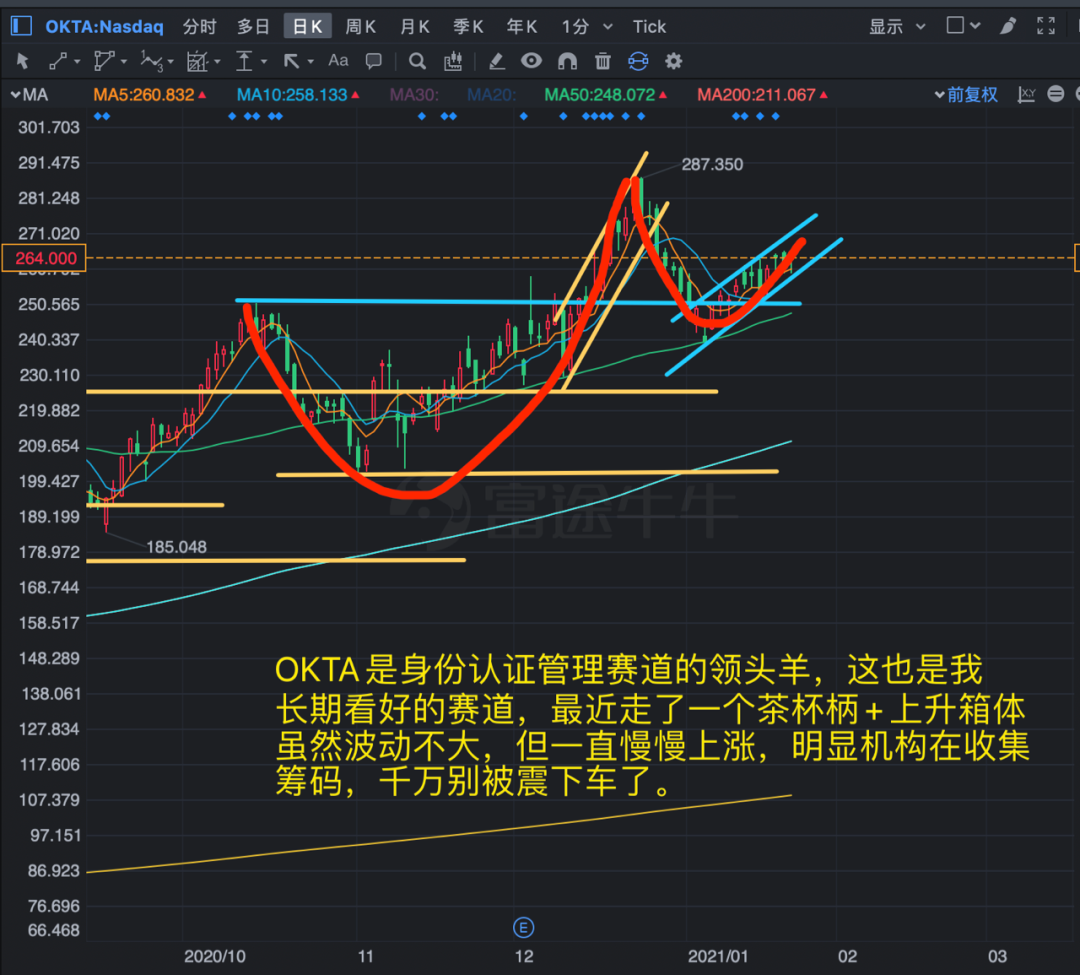1080x975 pixels.
Task: Select the polygon shape drawing tool
Action: (x=103, y=61)
